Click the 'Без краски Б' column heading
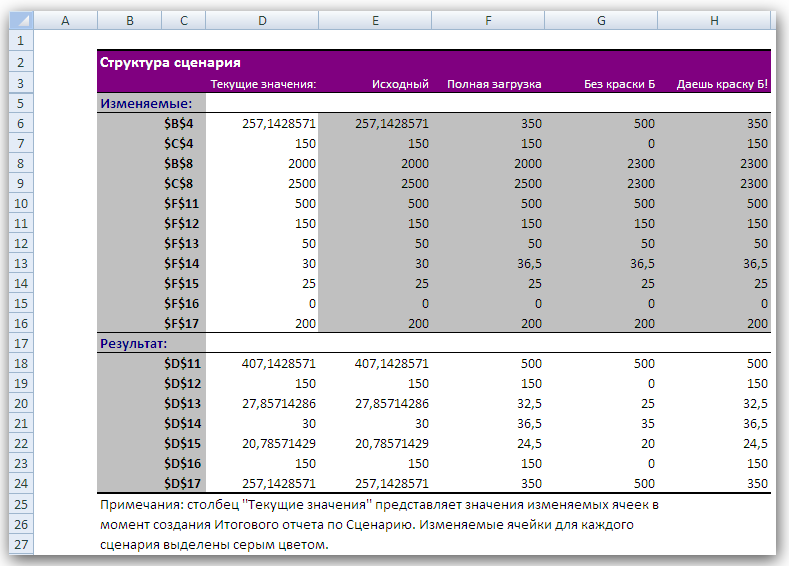 point(619,84)
